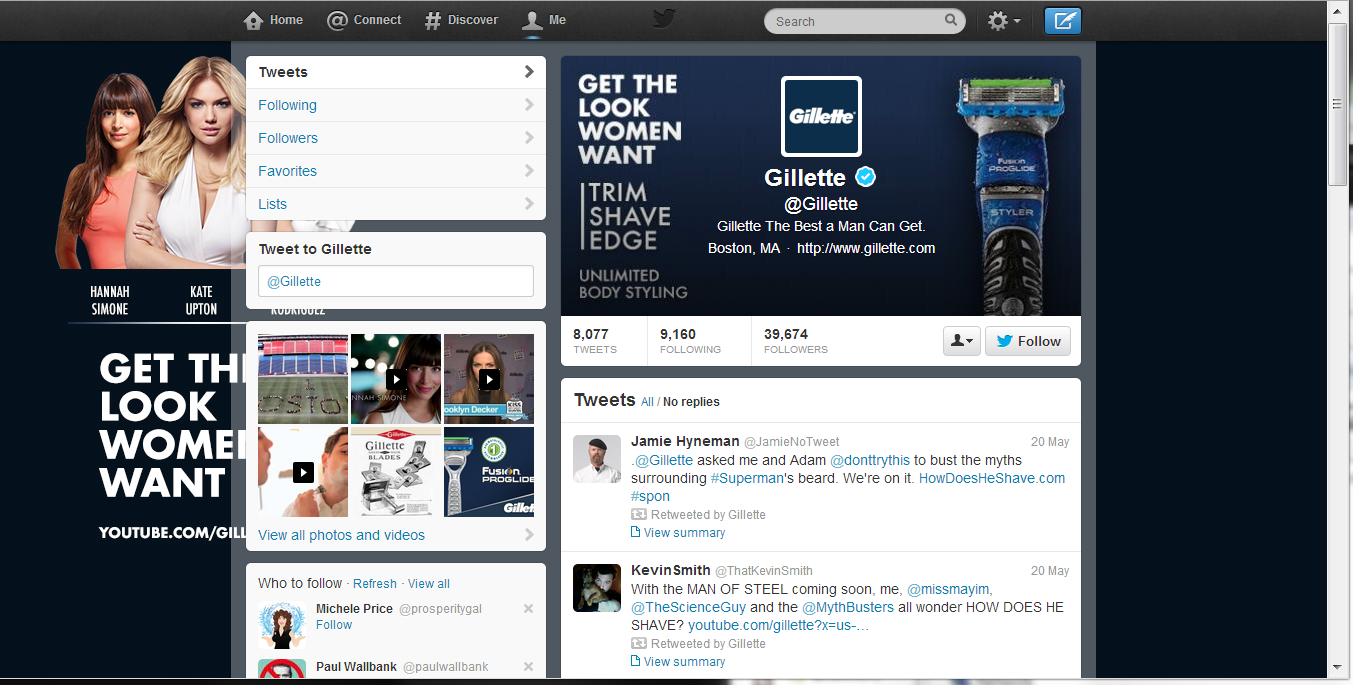Select the Tweets sidebar item

tap(396, 72)
